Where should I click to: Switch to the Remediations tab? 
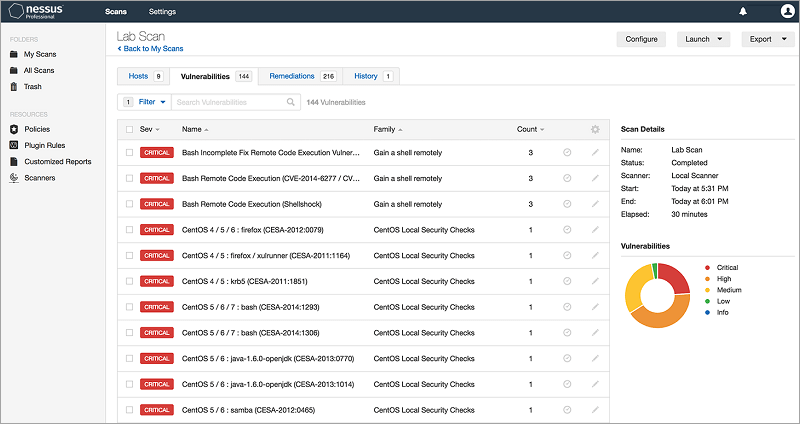[x=301, y=76]
